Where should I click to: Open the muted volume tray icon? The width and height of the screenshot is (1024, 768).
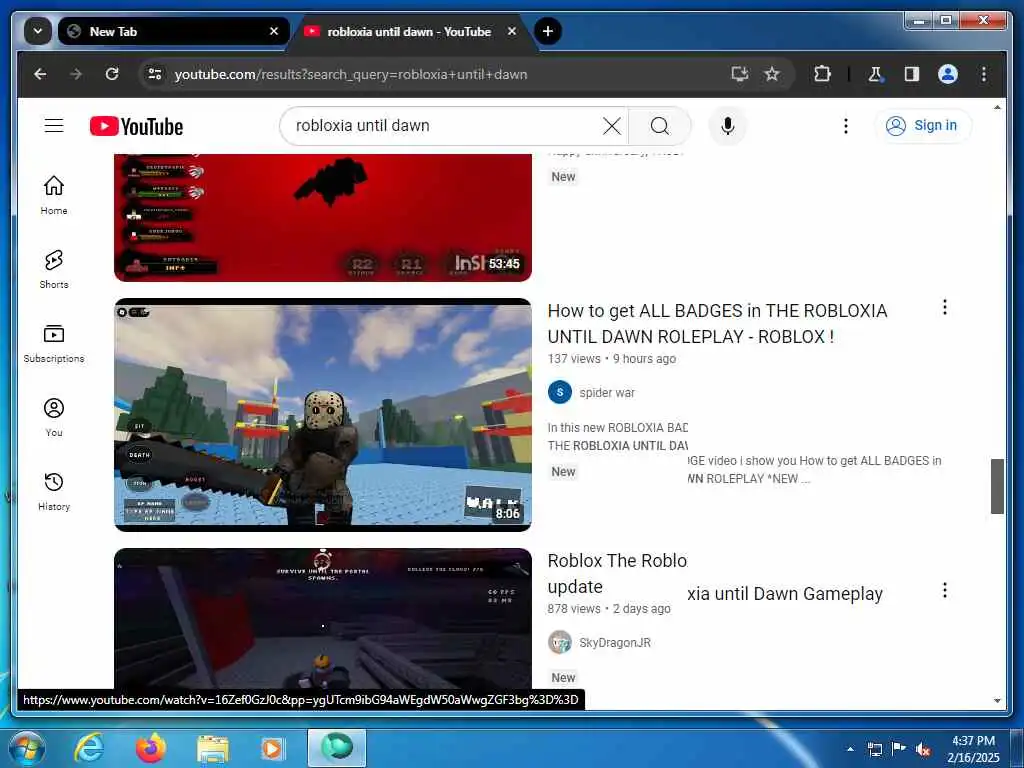[x=923, y=749]
